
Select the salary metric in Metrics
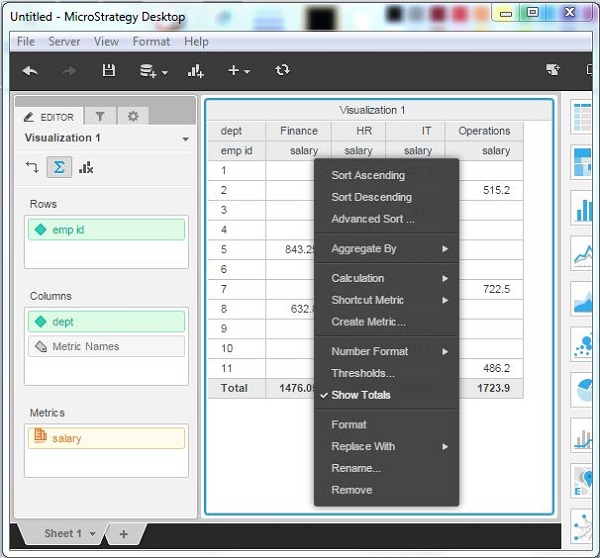(x=106, y=438)
